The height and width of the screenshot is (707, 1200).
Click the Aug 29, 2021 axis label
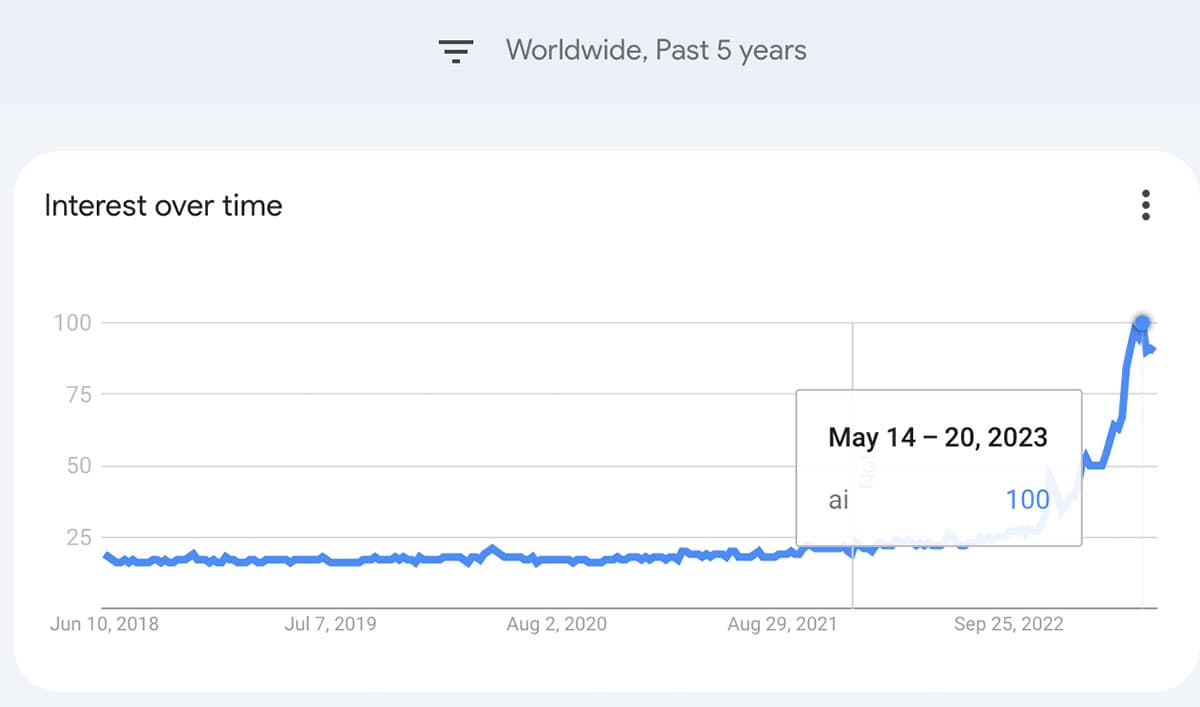click(782, 624)
